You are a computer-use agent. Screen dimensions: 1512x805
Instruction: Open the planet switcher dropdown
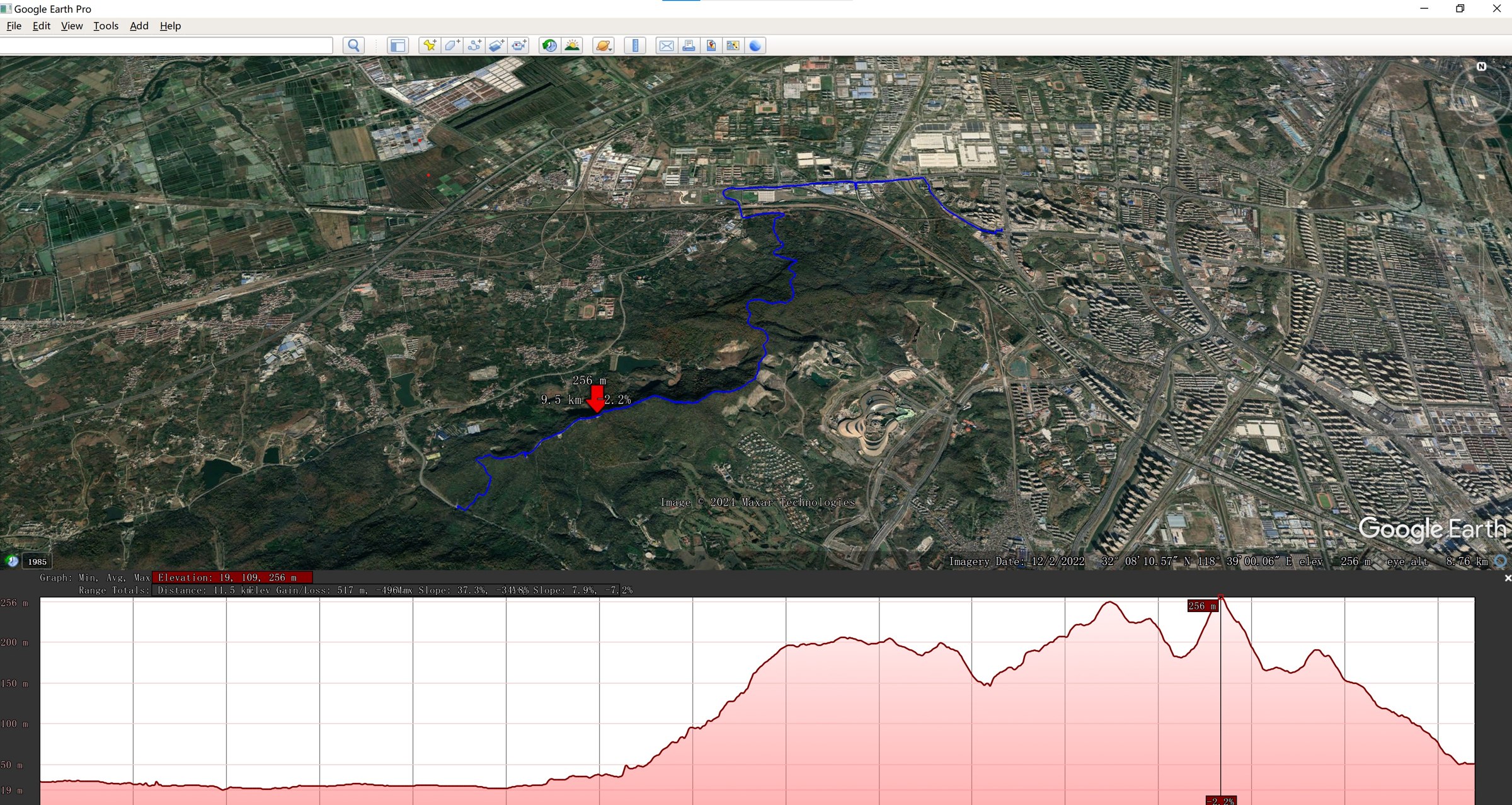(603, 45)
